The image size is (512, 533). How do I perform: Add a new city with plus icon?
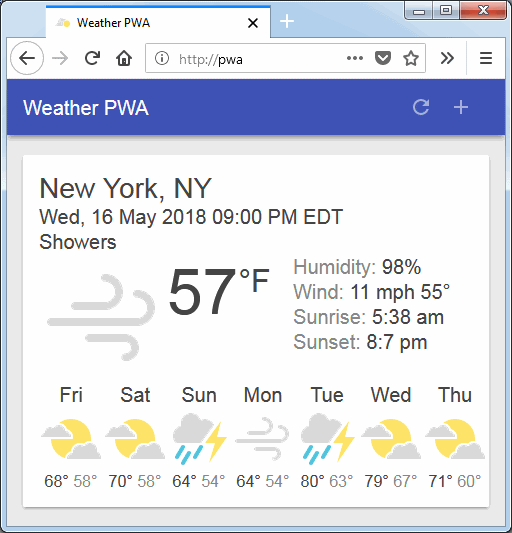(x=461, y=107)
